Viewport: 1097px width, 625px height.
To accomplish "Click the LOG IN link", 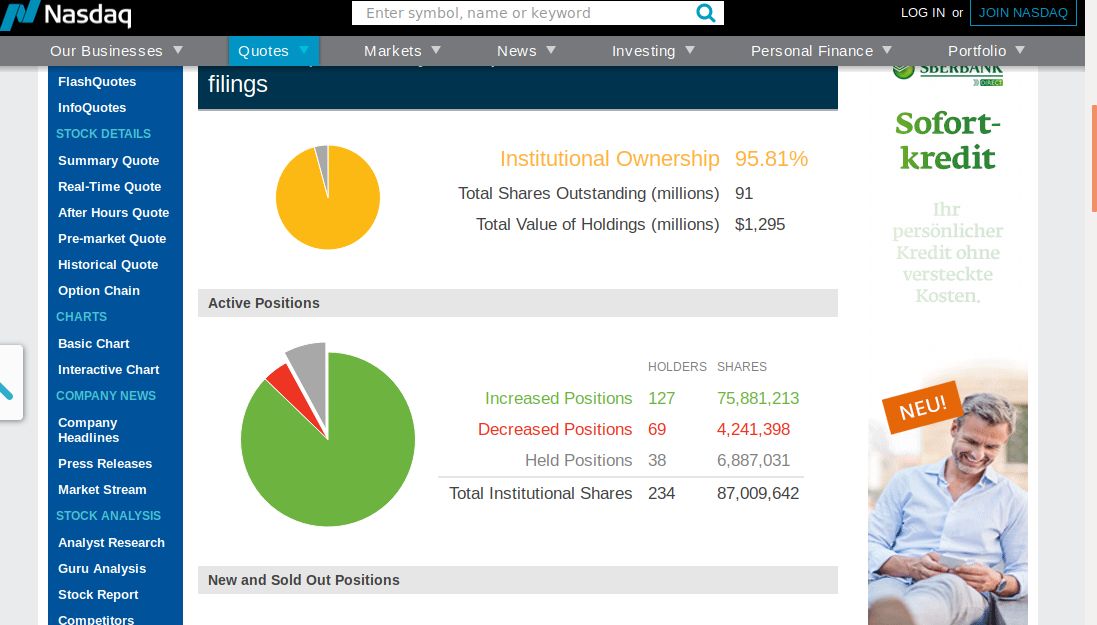I will pos(922,13).
